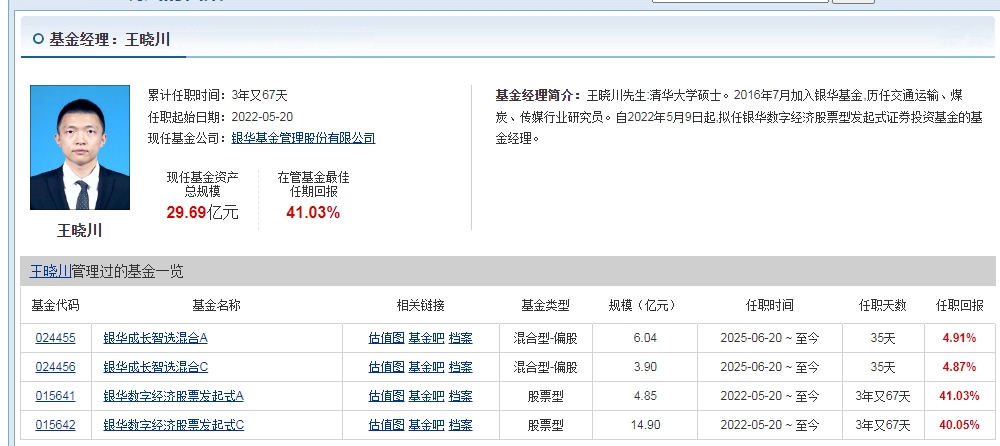Click return value 40.05%
Image resolution: width=1000 pixels, height=446 pixels.
(959, 424)
